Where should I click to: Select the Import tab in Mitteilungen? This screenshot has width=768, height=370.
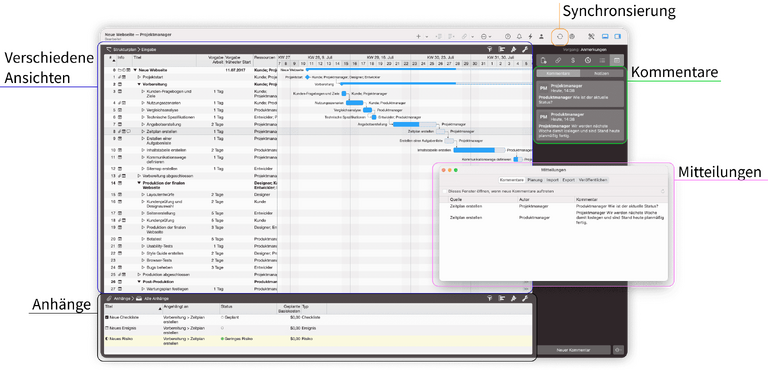pos(552,180)
